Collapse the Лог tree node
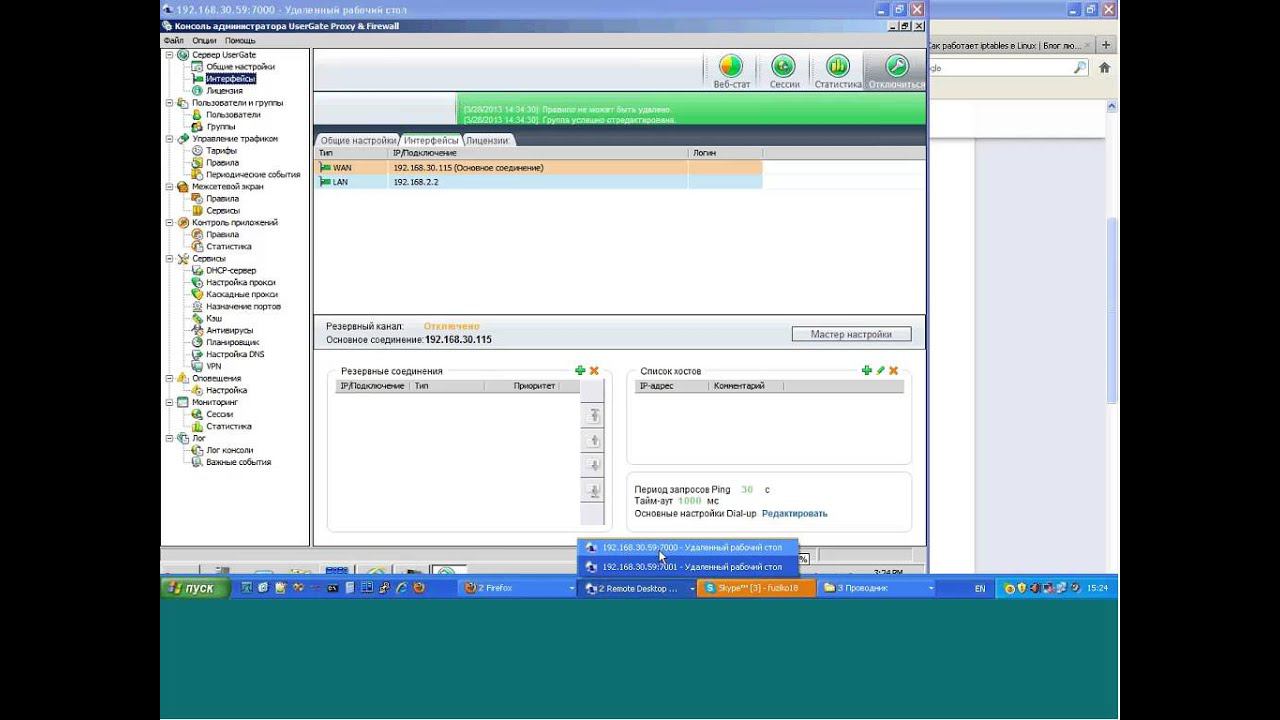The image size is (1280, 720). click(169, 438)
